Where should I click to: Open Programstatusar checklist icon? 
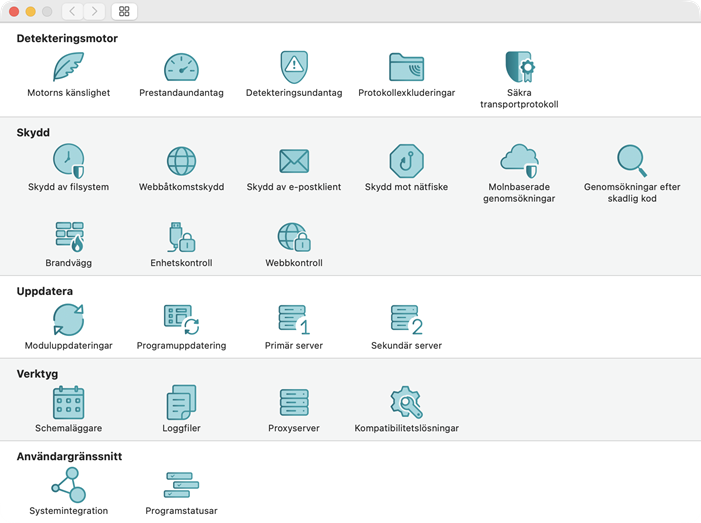181,485
